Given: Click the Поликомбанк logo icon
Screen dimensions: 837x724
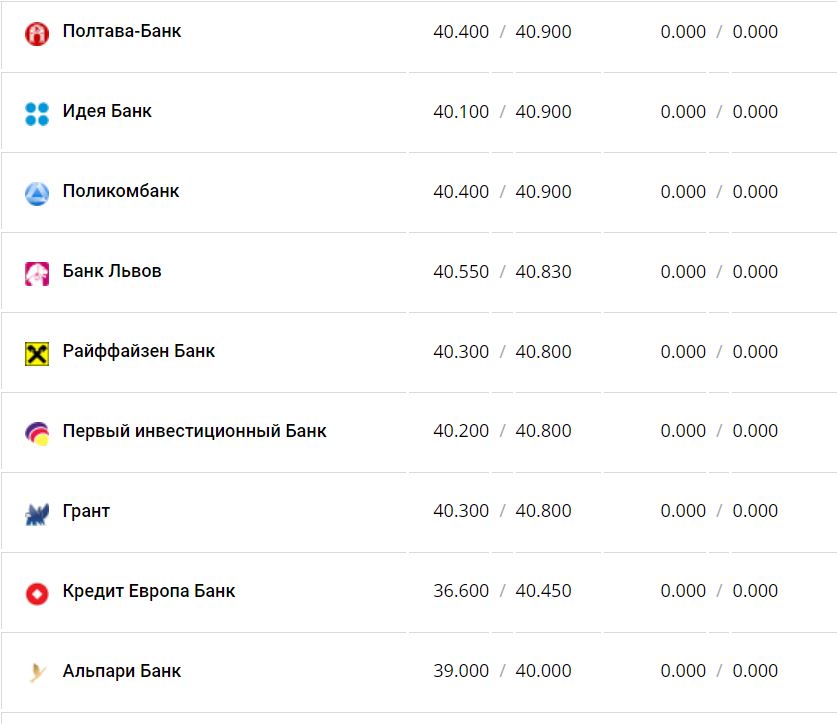Looking at the screenshot, I should pyautogui.click(x=37, y=193).
